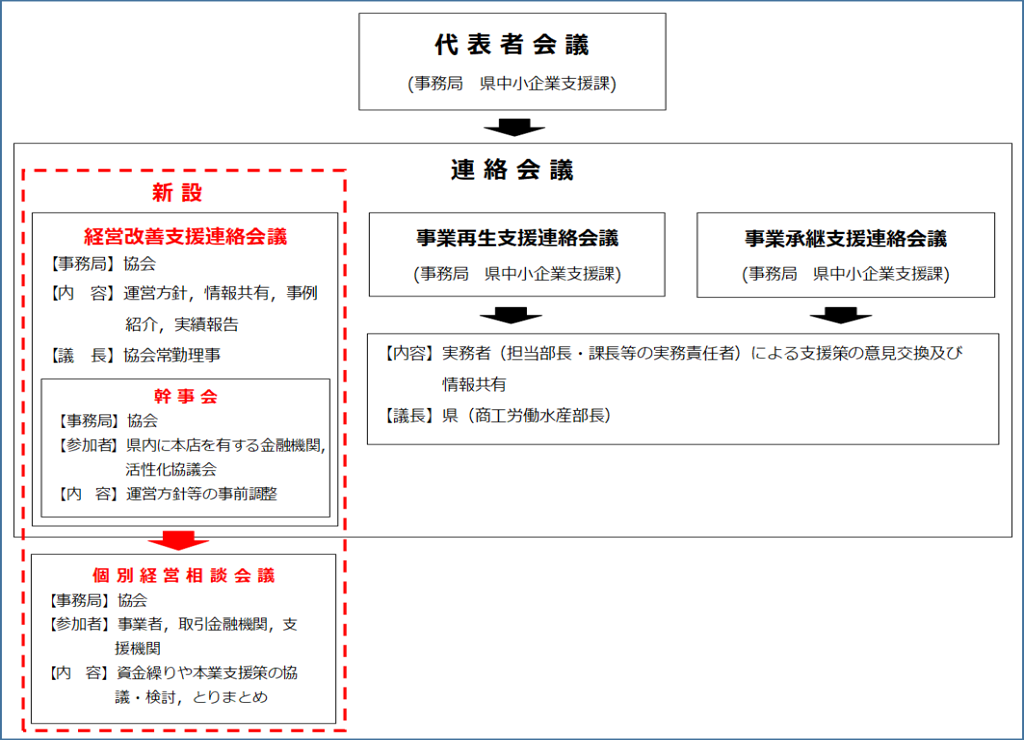The width and height of the screenshot is (1024, 740).
Task: Click the black arrow under 事業承継支援連絡会議
Action: click(x=840, y=315)
